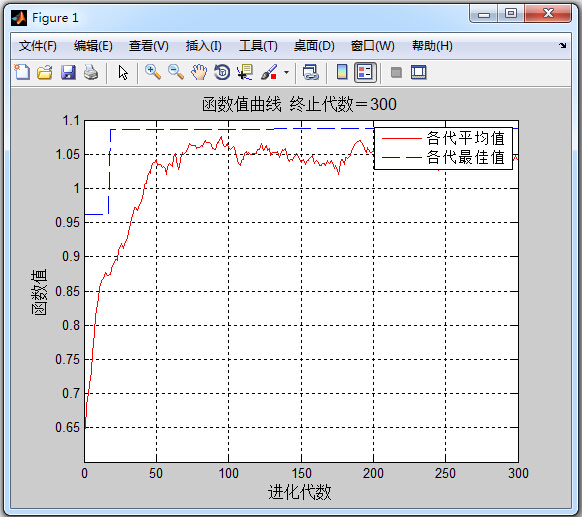Viewport: 582px width, 517px height.
Task: Toggle the Brush data tool
Action: 269,72
